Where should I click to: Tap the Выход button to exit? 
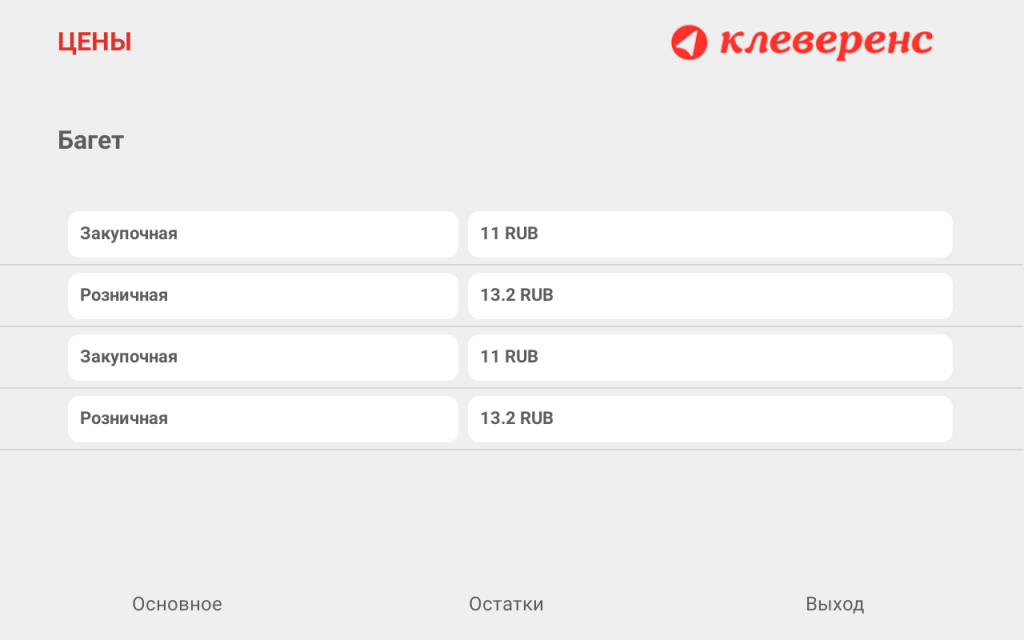[835, 604]
